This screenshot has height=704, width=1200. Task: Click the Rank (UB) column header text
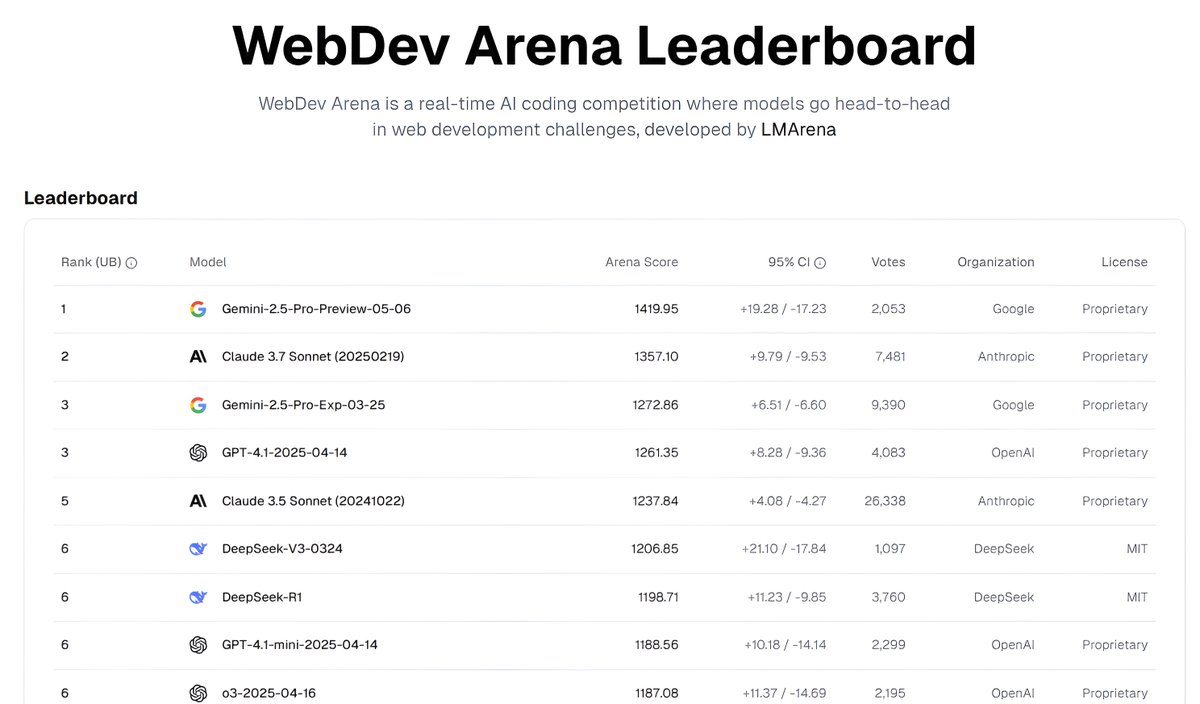coord(91,262)
